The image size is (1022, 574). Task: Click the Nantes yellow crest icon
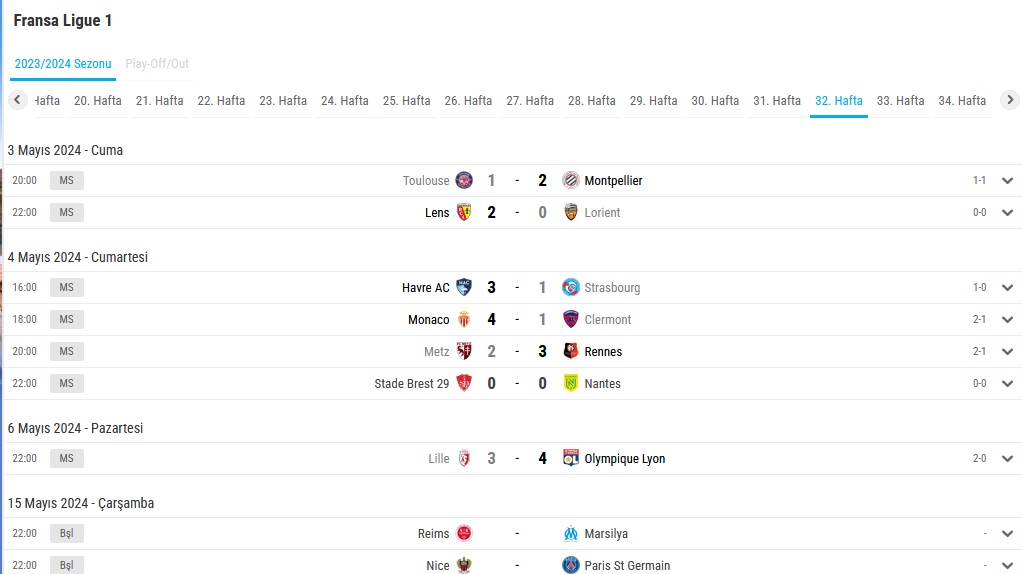570,383
